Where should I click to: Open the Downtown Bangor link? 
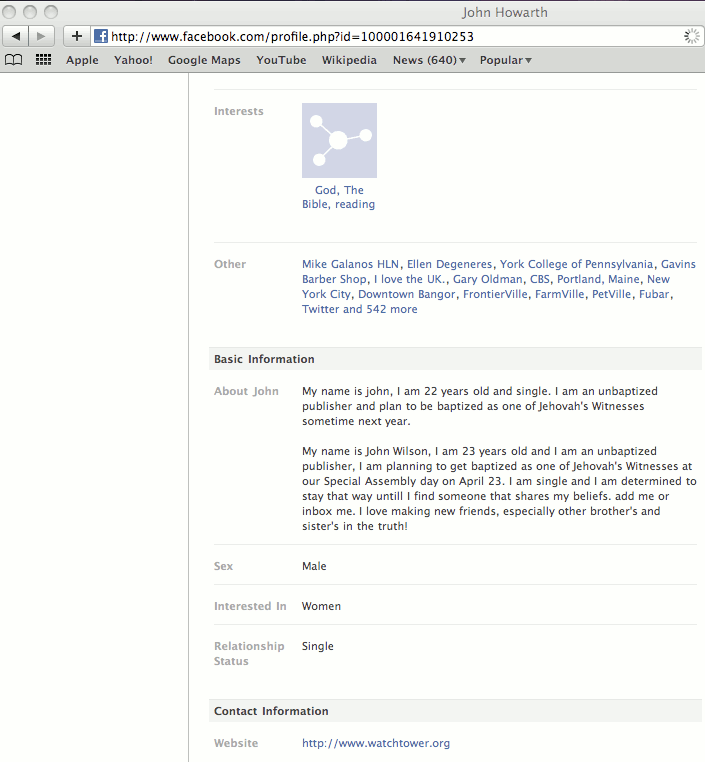pos(407,294)
